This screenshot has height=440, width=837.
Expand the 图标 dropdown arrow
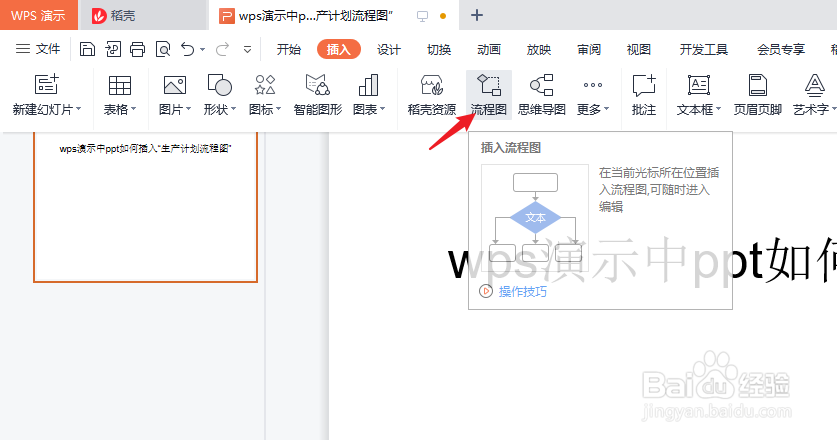[x=279, y=109]
